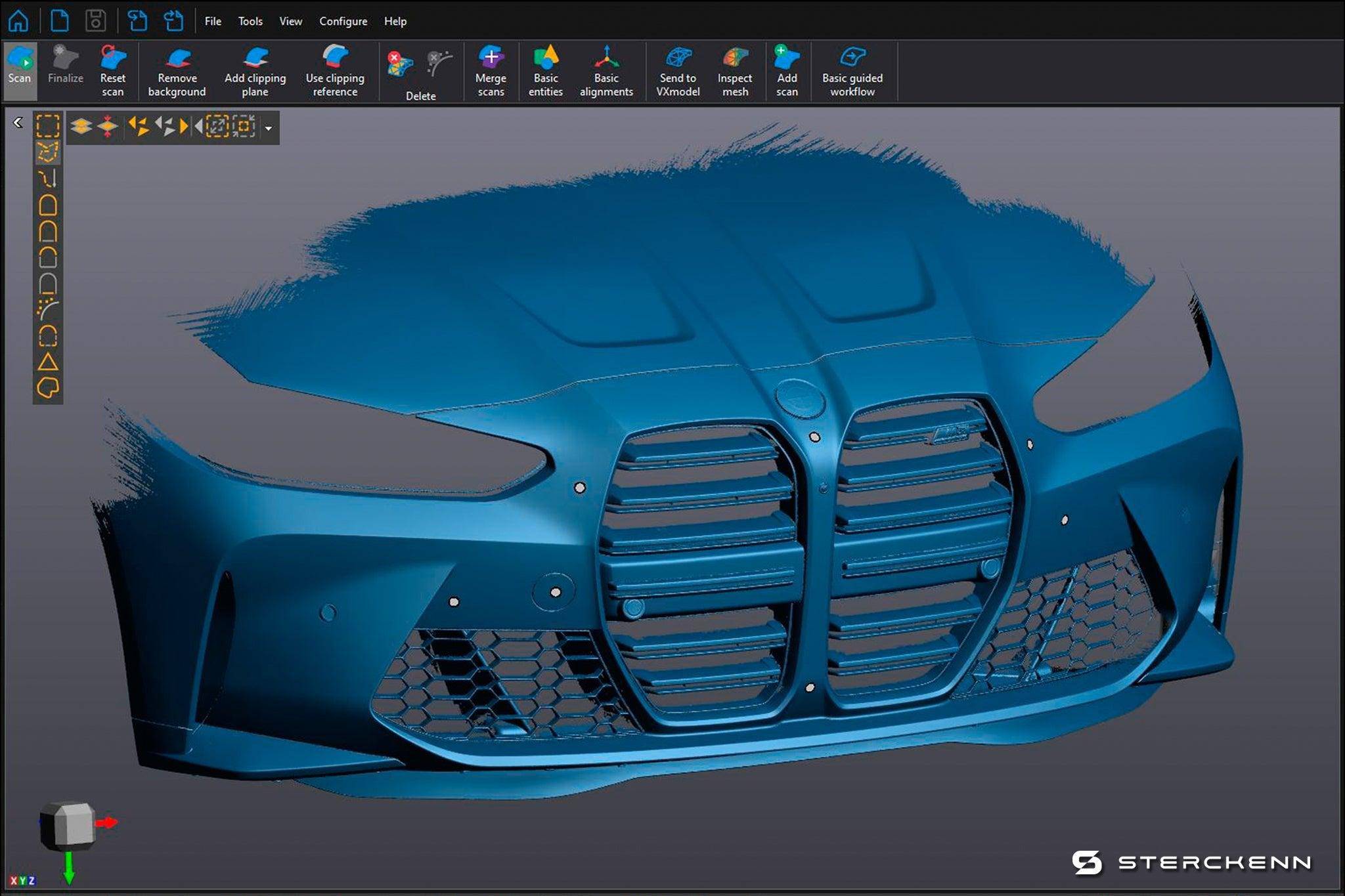Open Inspect mesh tool
The image size is (1345, 896).
click(x=735, y=70)
